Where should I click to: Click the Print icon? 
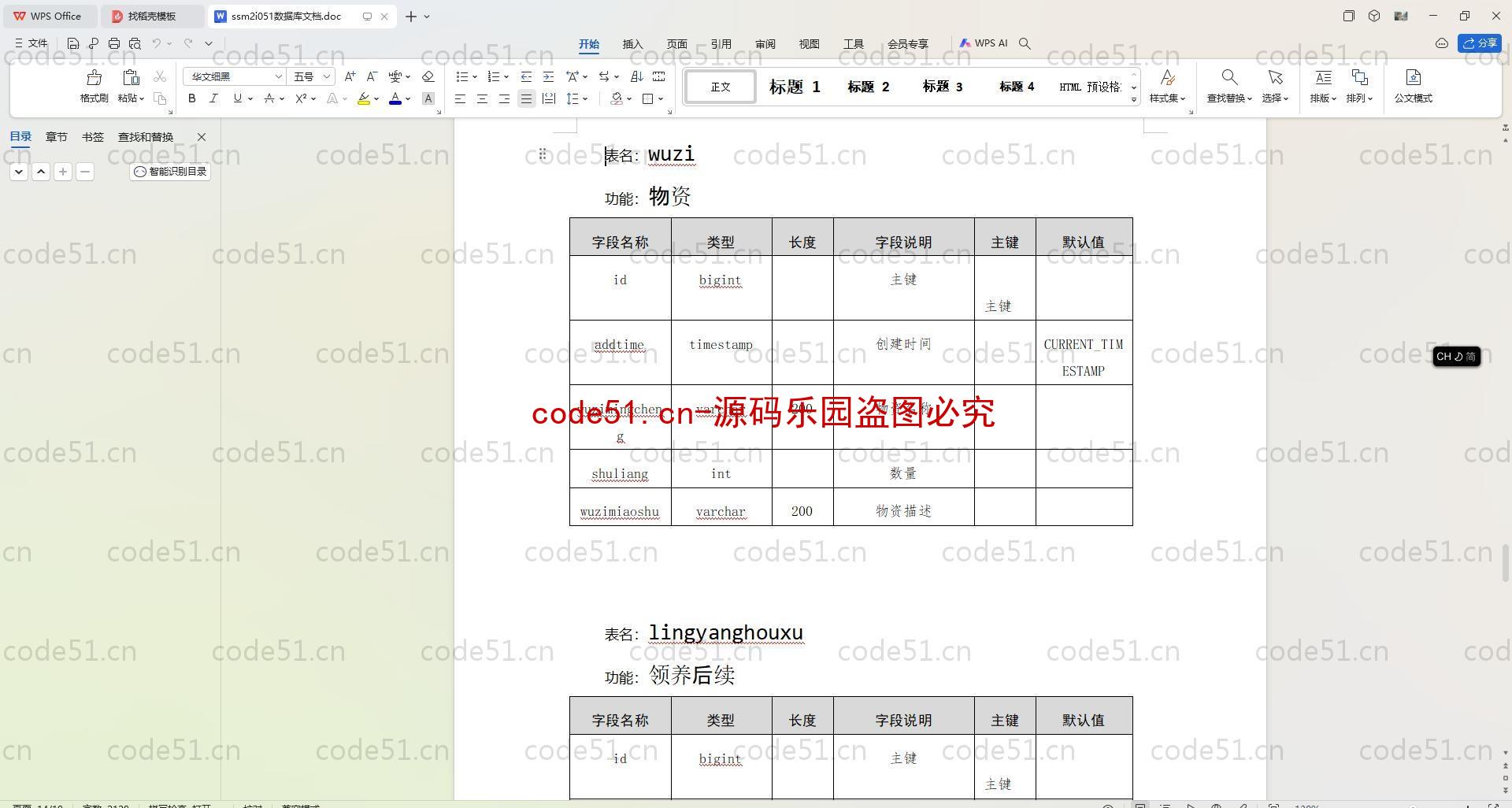pyautogui.click(x=114, y=43)
